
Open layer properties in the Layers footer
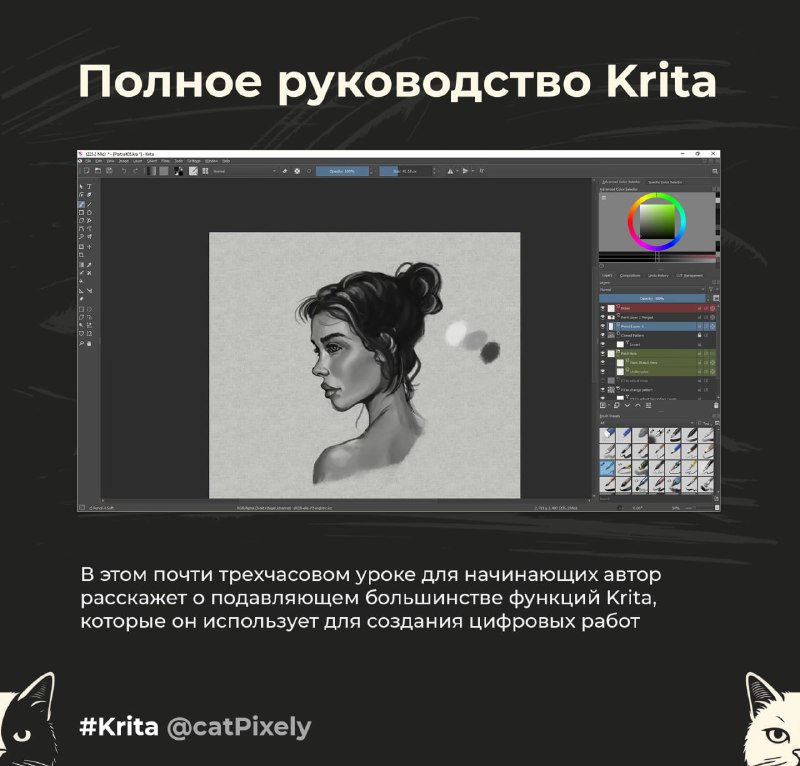pos(648,406)
